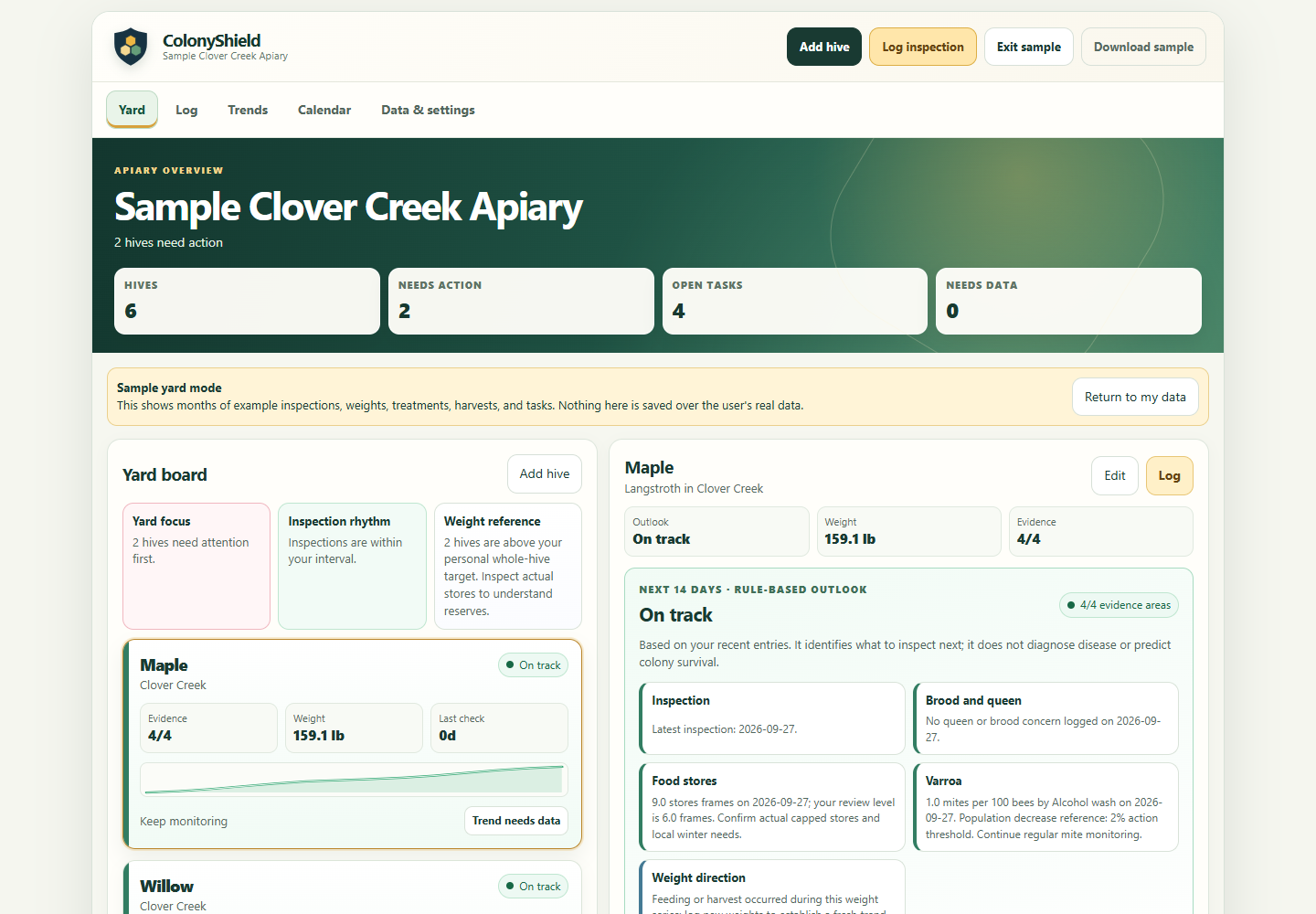
Task: Click the ColonyShield shield logo icon
Action: pyautogui.click(x=131, y=47)
